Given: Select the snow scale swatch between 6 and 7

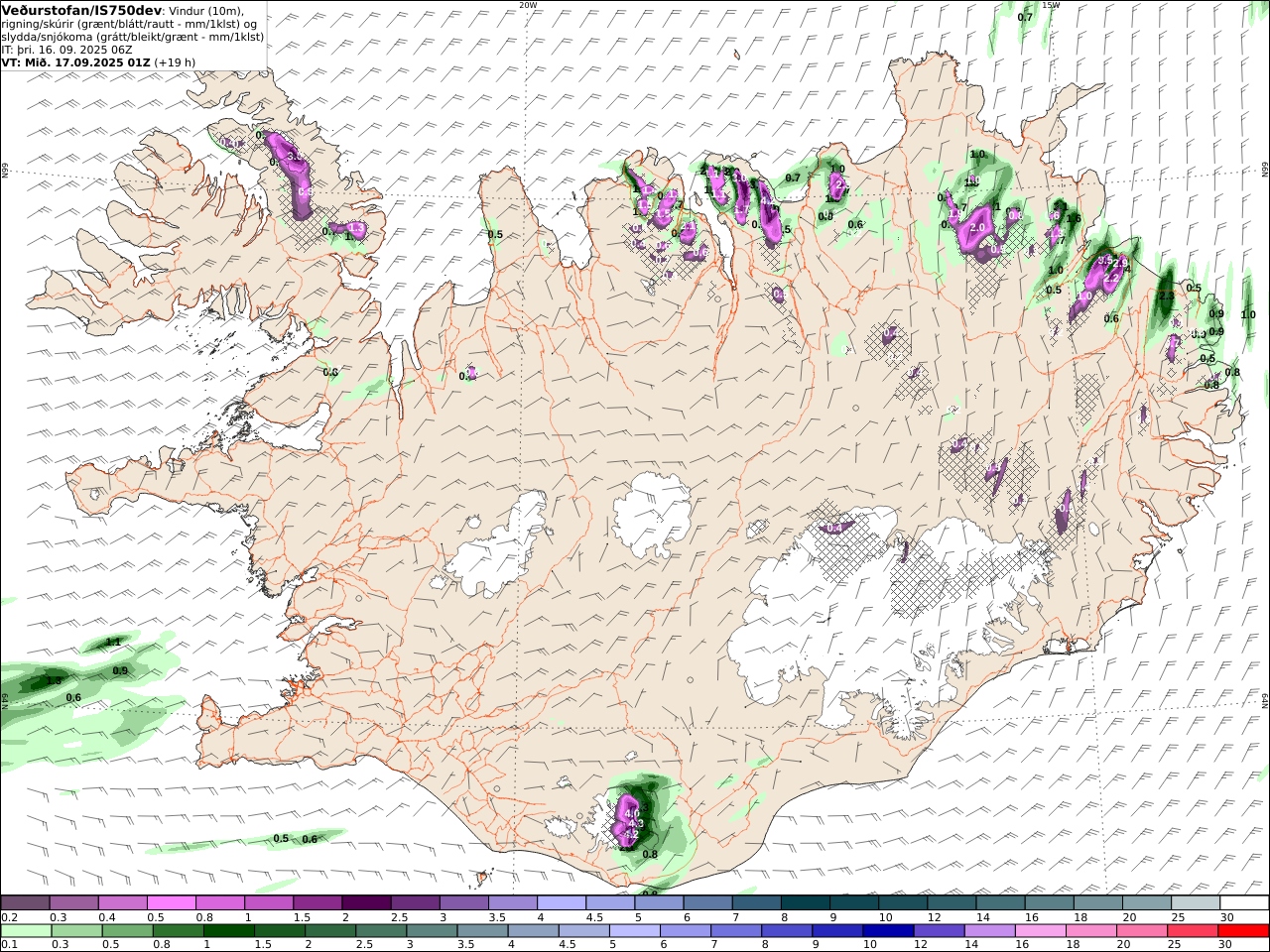Looking at the screenshot, I should click(x=707, y=902).
